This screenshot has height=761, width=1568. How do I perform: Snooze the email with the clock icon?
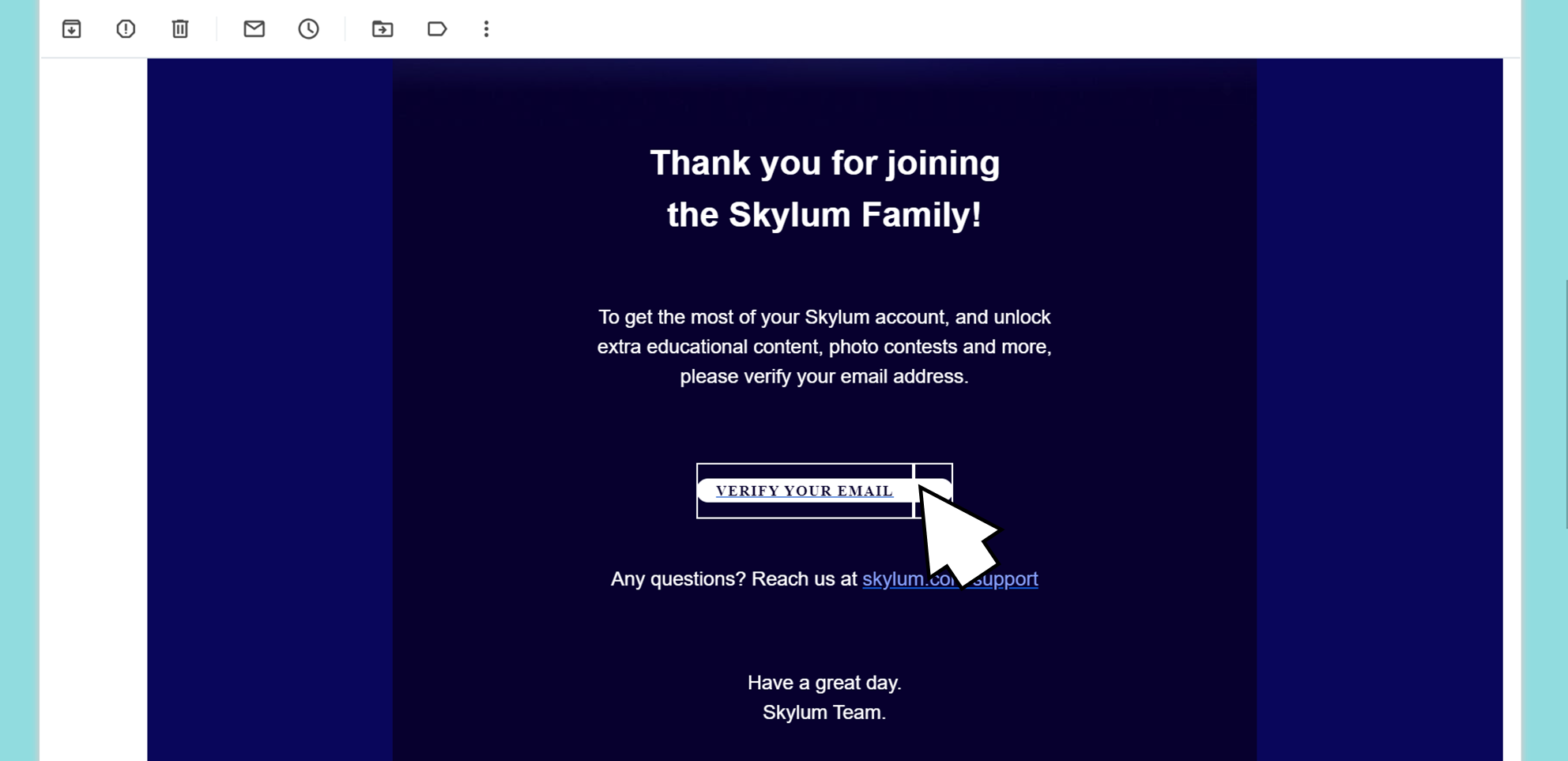click(x=308, y=29)
